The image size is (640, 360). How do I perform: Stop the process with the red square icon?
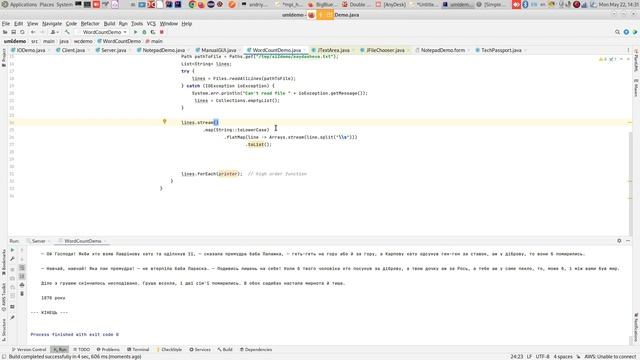point(162,32)
